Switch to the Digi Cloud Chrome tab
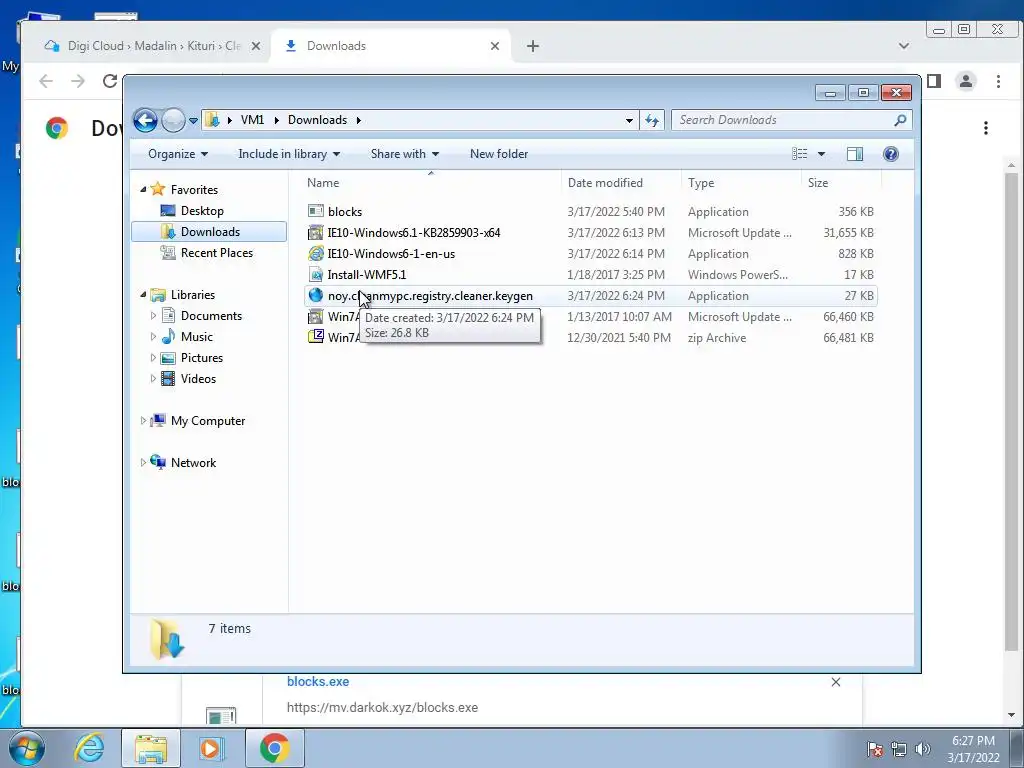The image size is (1024, 768). pyautogui.click(x=153, y=46)
